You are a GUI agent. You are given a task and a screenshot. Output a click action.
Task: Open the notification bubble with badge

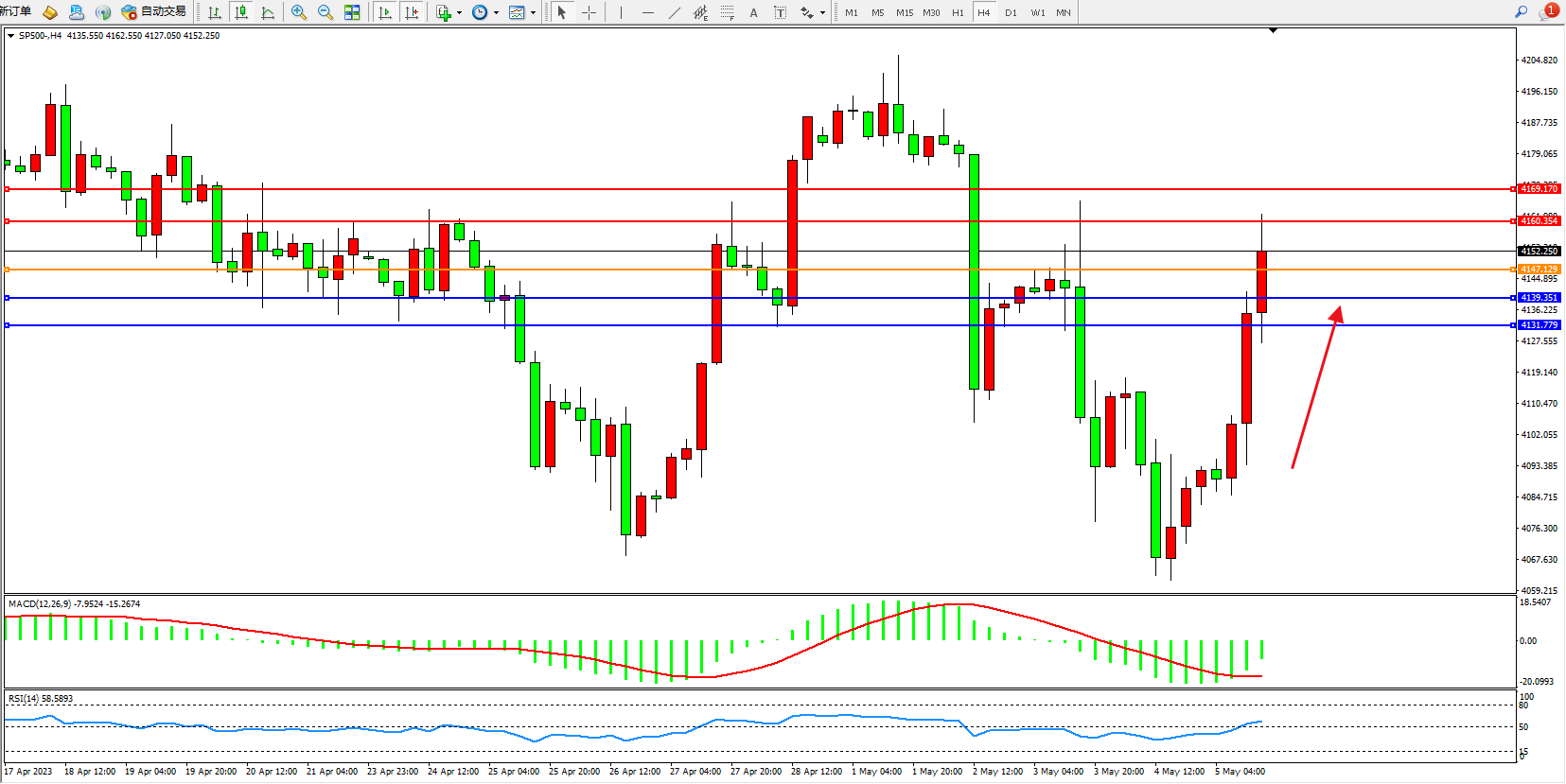point(1548,12)
